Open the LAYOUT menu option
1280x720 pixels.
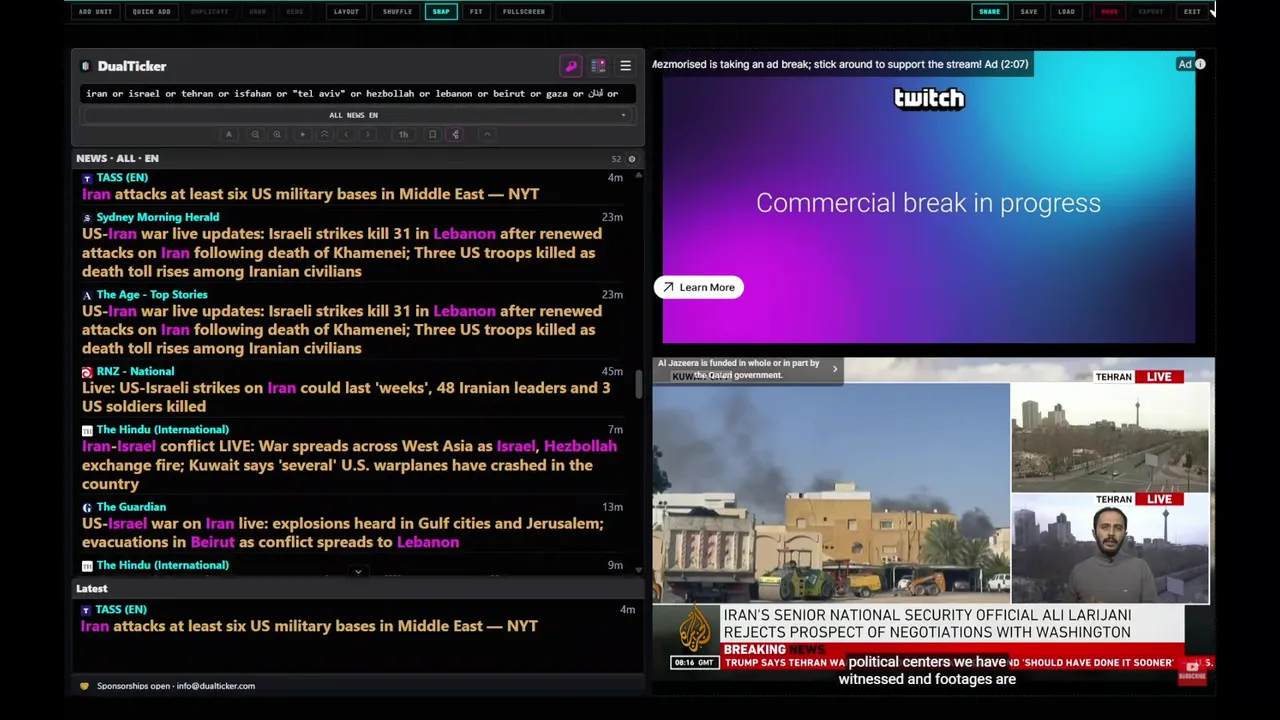(x=346, y=12)
